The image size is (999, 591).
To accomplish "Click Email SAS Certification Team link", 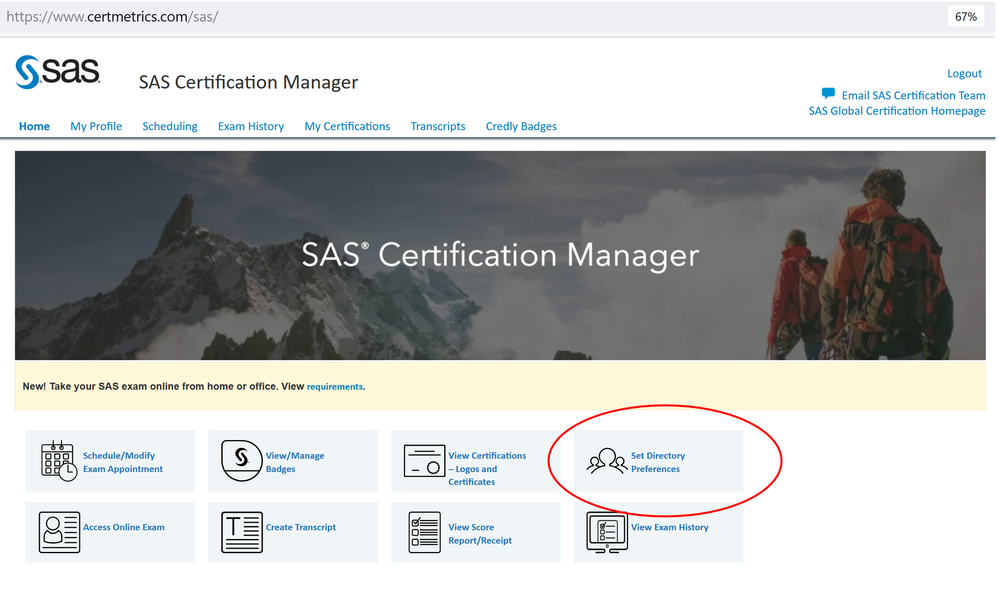I will click(x=914, y=95).
